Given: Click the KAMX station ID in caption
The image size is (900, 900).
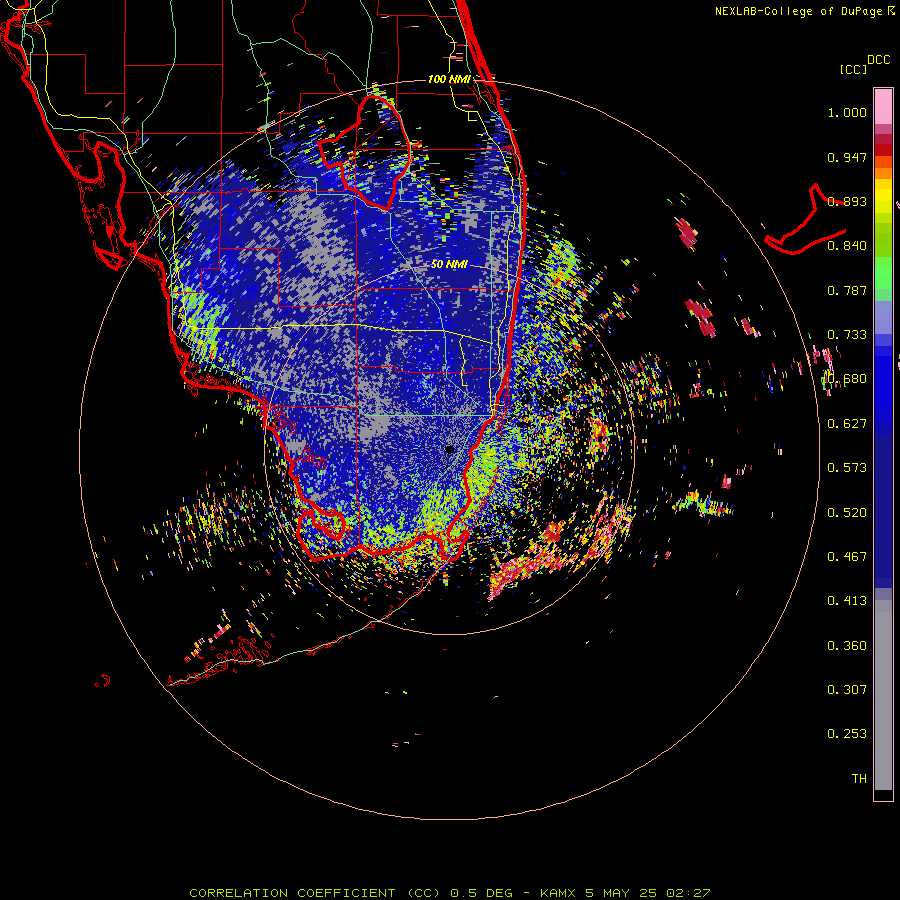Looking at the screenshot, I should [557, 893].
